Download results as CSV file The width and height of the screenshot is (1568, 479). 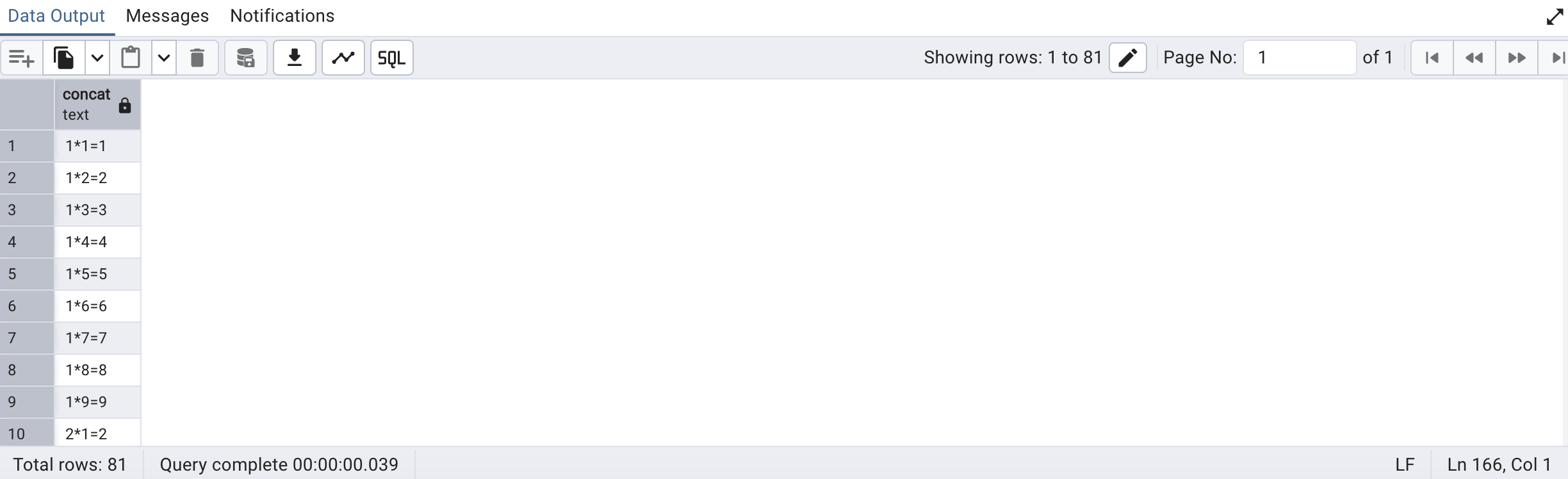295,58
